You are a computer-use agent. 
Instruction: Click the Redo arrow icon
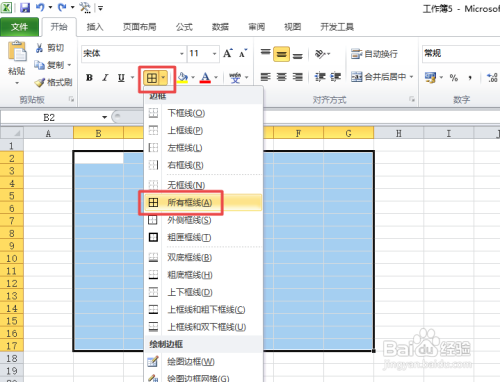(62, 7)
